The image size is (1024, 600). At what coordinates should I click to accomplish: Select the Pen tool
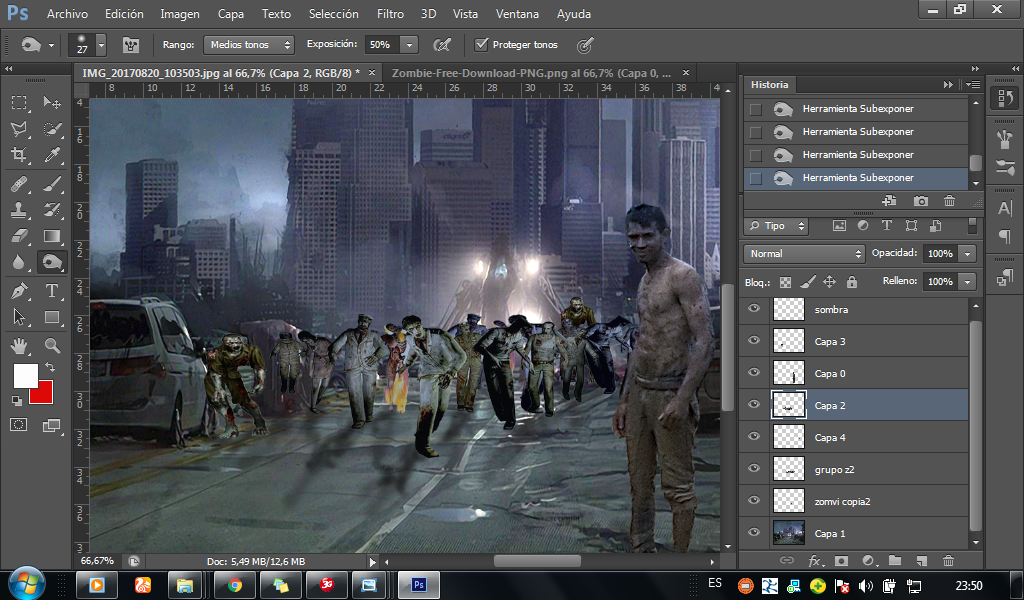pos(19,291)
